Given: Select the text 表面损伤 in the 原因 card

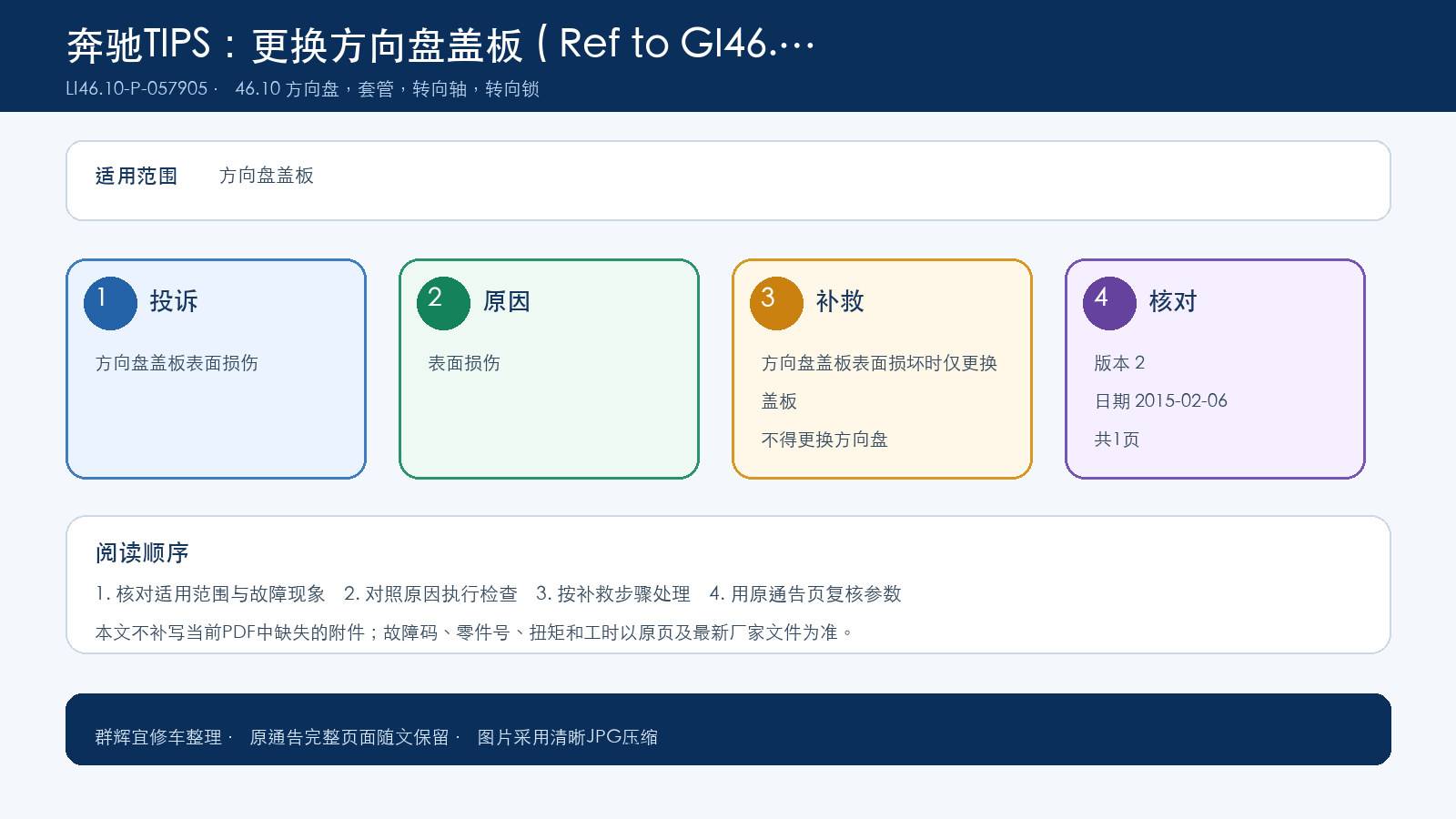Looking at the screenshot, I should [x=464, y=363].
